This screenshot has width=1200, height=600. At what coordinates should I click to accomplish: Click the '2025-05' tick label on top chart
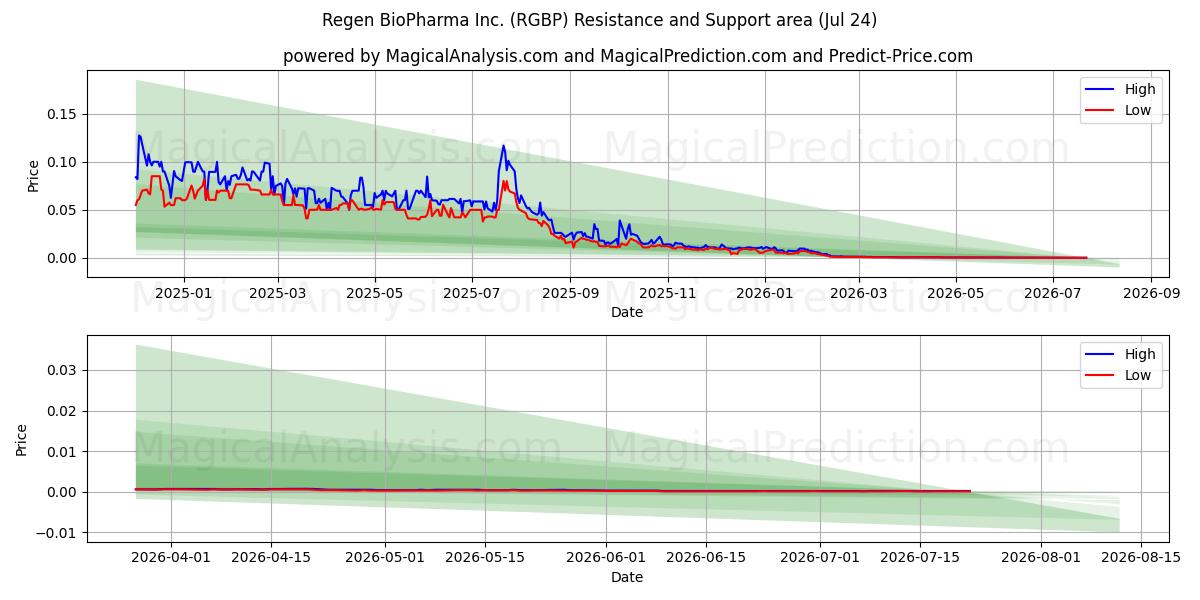pyautogui.click(x=375, y=293)
